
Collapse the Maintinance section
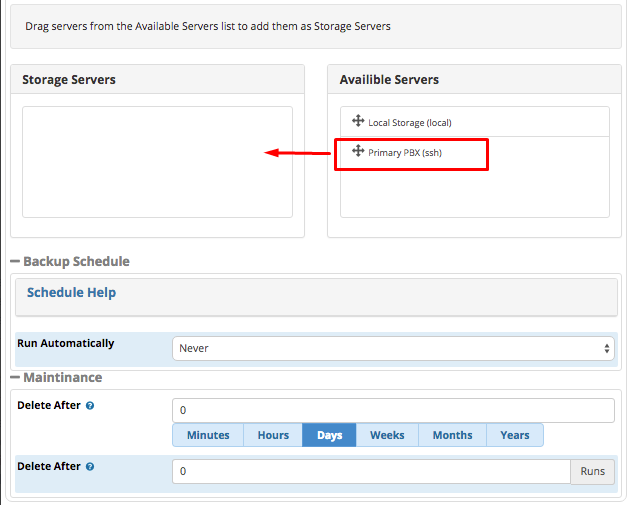tap(15, 378)
